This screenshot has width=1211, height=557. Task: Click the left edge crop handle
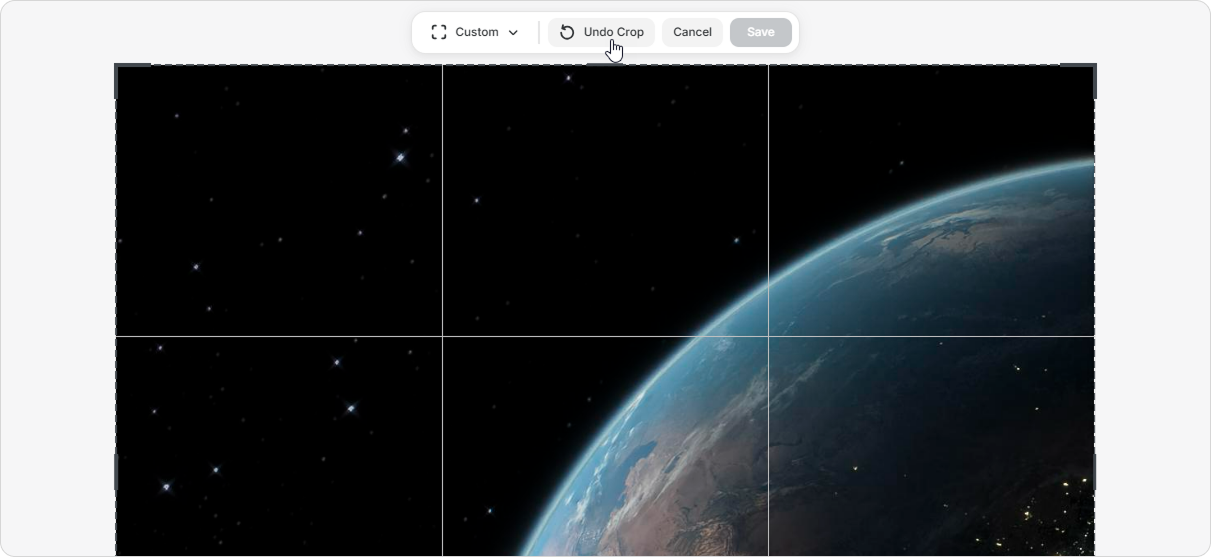(116, 472)
